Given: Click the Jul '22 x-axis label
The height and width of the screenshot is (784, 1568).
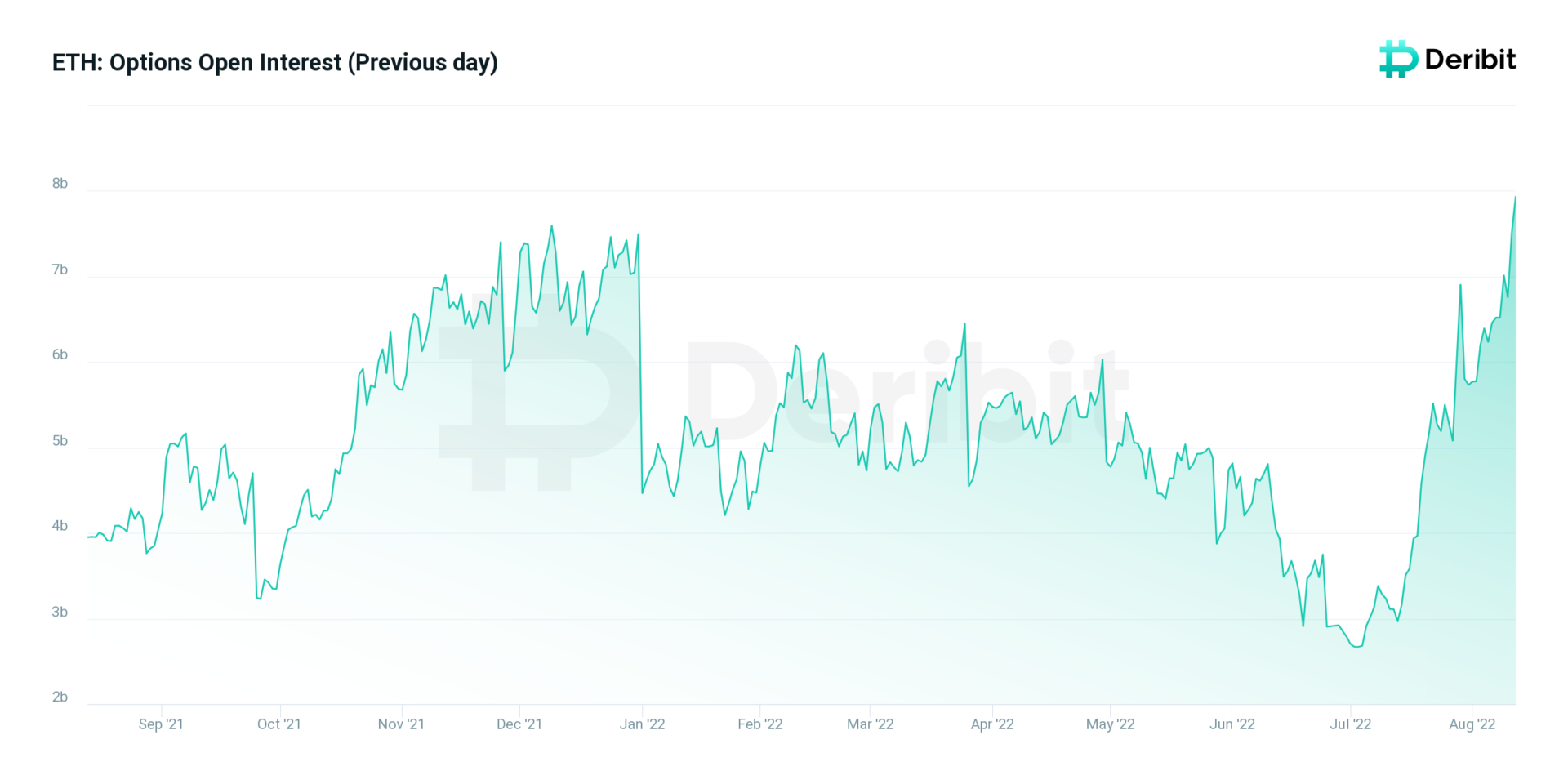Looking at the screenshot, I should click(x=1351, y=724).
